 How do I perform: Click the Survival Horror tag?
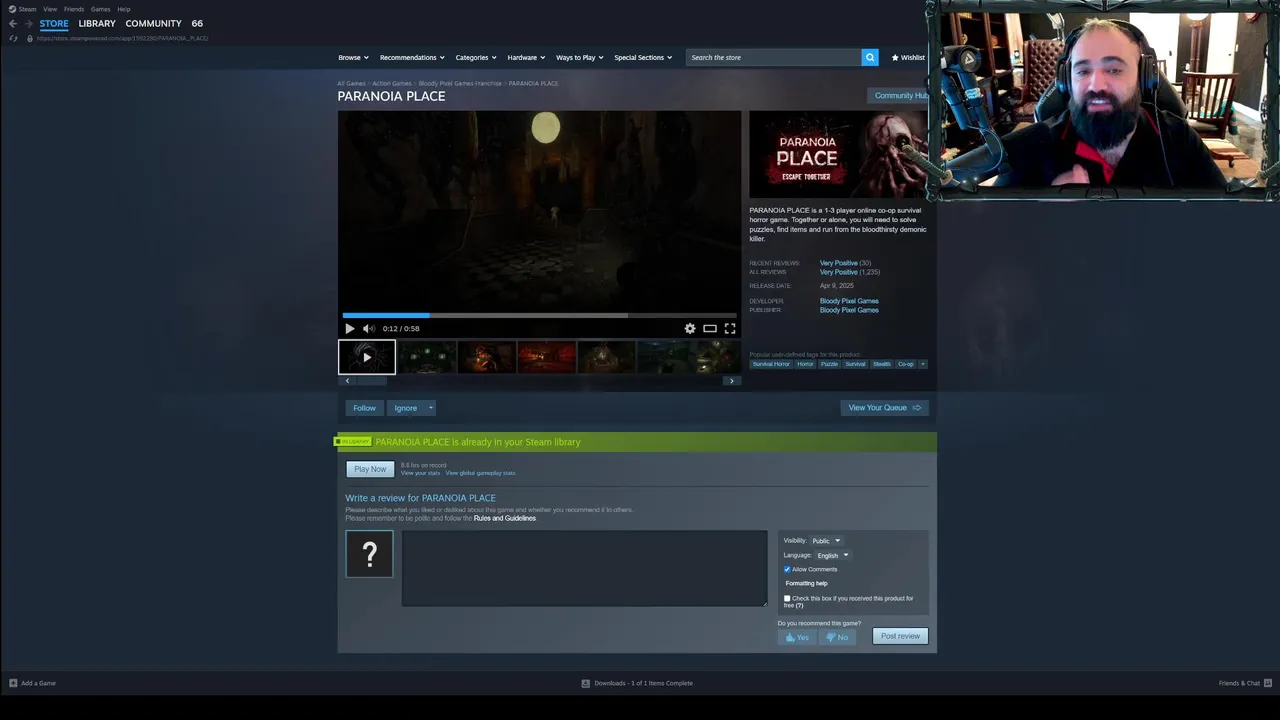tap(771, 364)
